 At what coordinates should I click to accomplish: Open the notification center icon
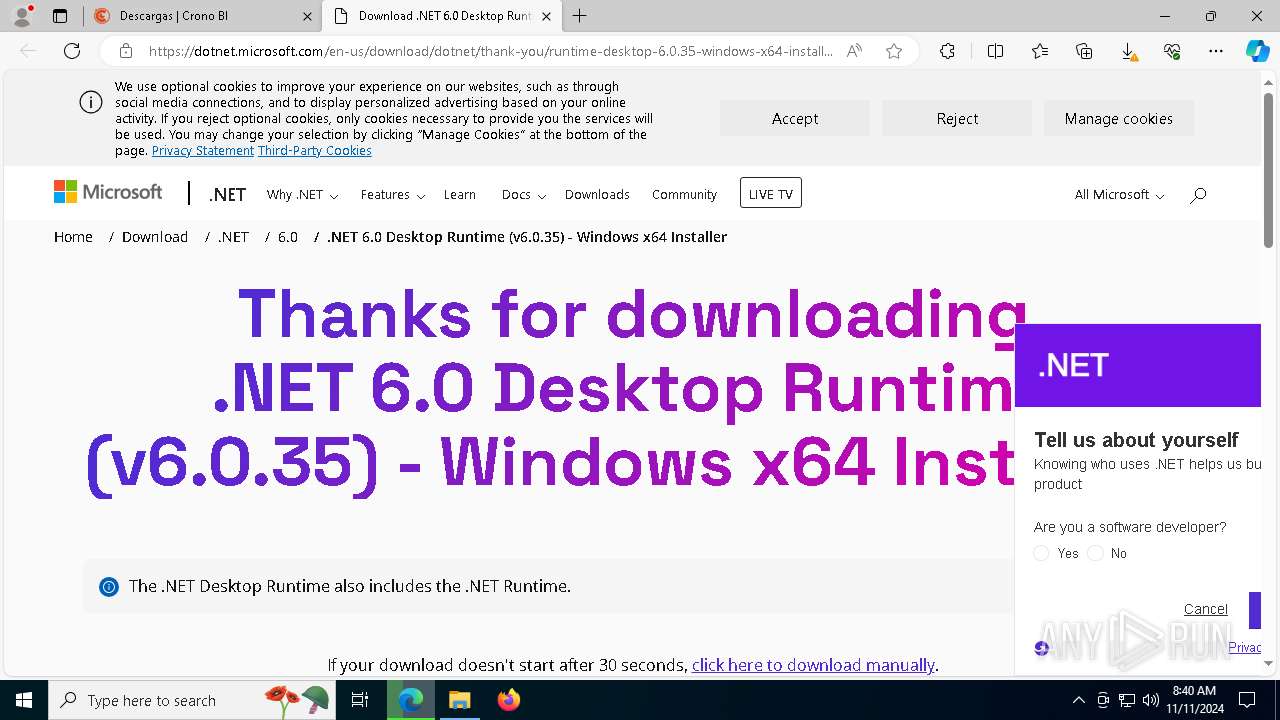tap(1247, 700)
